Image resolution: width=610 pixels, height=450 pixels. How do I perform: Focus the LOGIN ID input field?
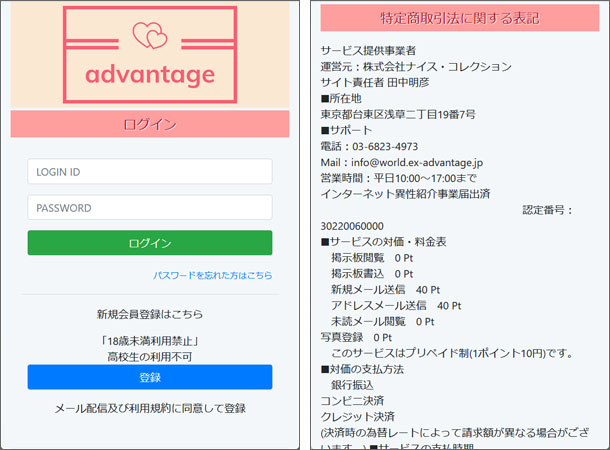150,172
